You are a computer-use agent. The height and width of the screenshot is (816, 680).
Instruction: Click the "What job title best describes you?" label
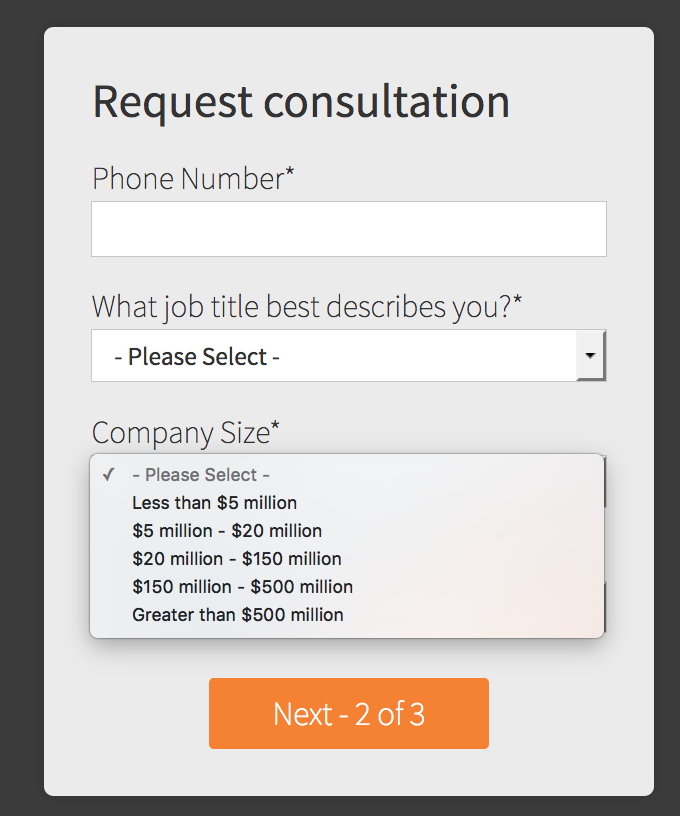tap(301, 306)
